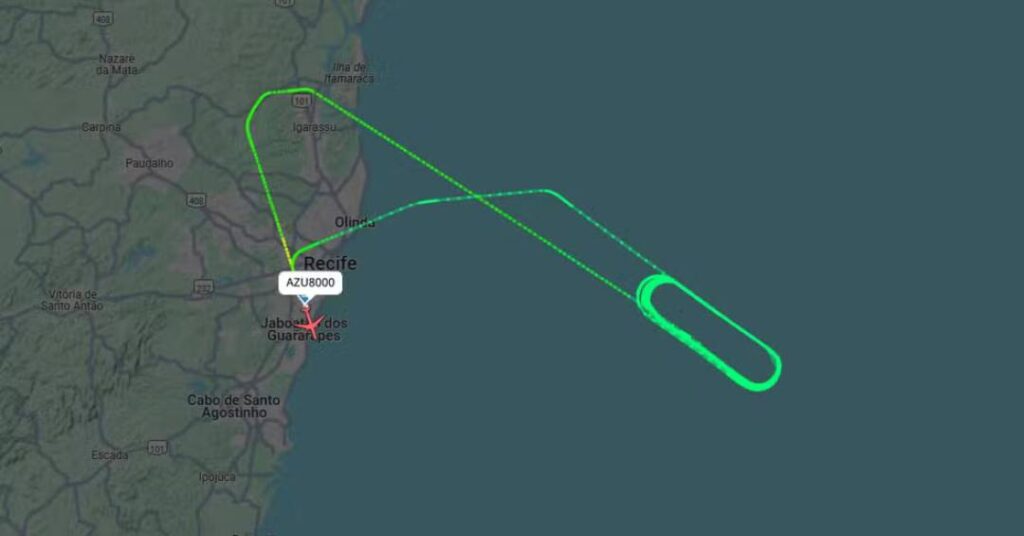This screenshot has width=1024, height=536.
Task: Select the AZU8000 flight callsign label
Action: click(x=310, y=283)
